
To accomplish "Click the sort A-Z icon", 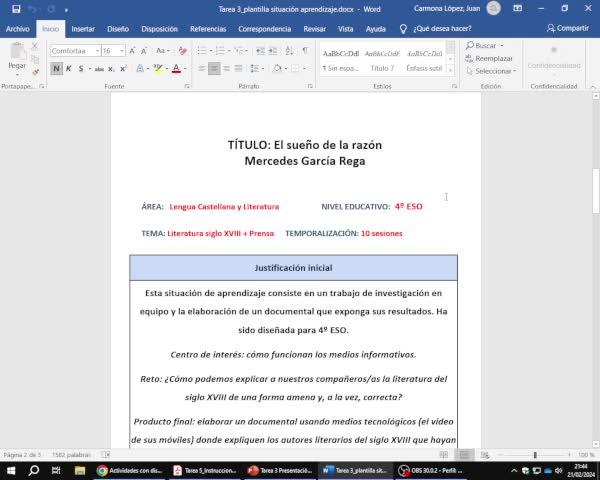I will point(288,50).
